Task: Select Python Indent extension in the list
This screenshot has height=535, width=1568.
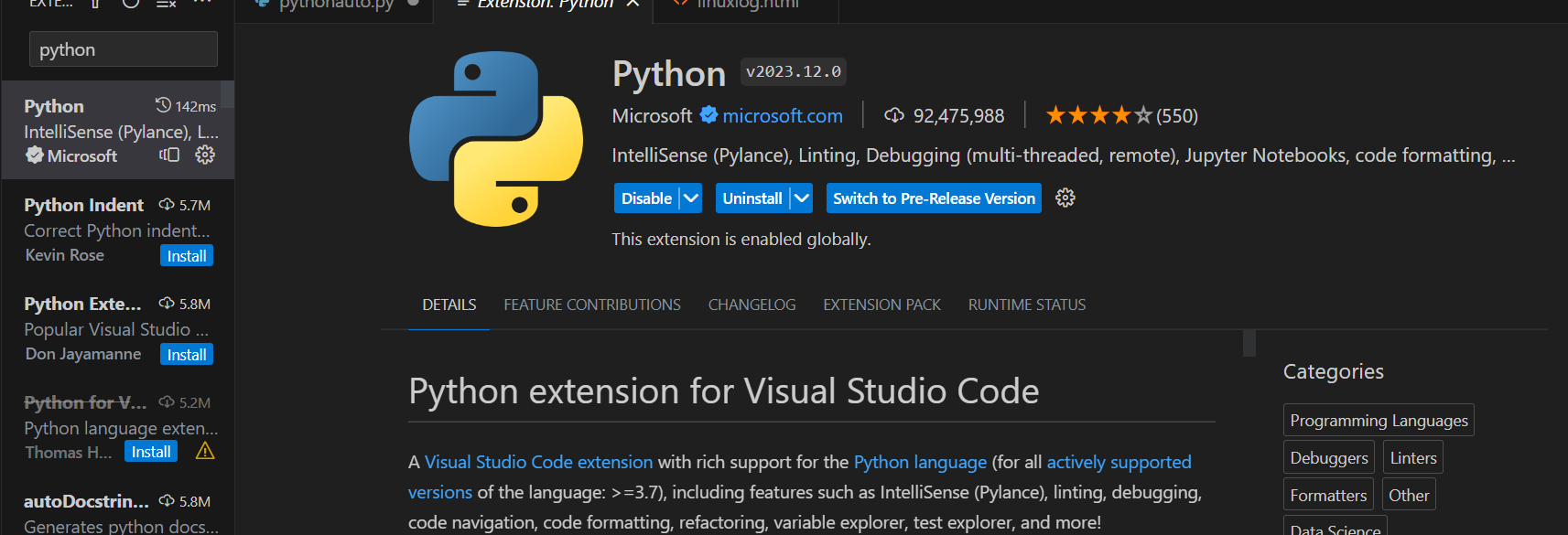Action: (x=117, y=229)
